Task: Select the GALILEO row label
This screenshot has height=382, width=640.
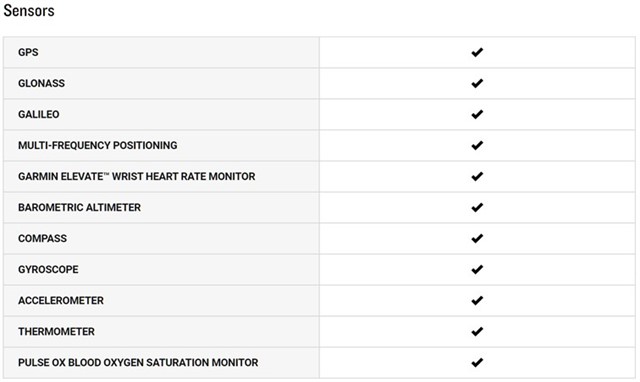Action: (39, 114)
